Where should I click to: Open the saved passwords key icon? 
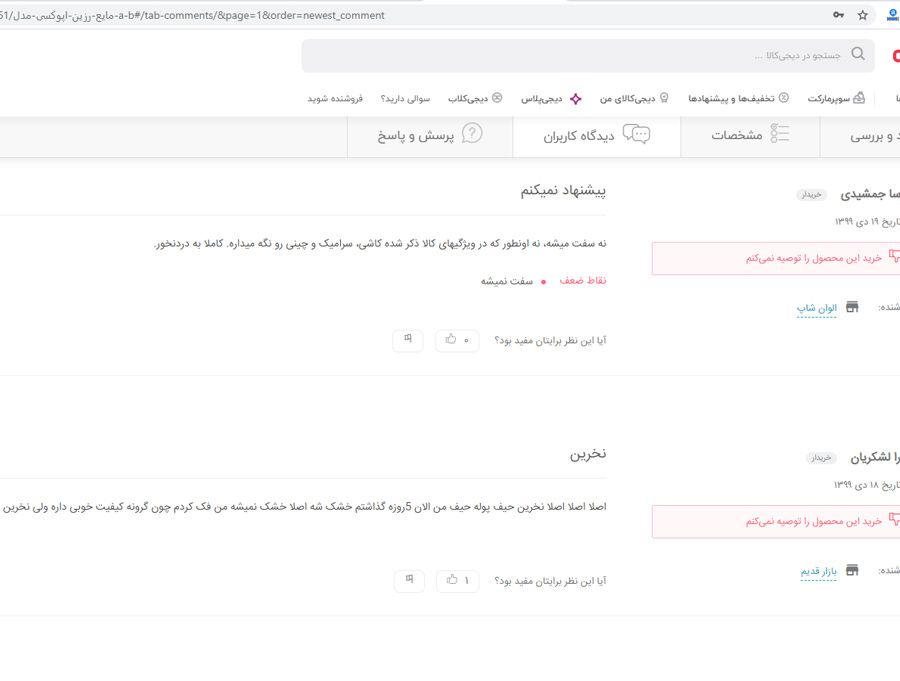(x=839, y=16)
